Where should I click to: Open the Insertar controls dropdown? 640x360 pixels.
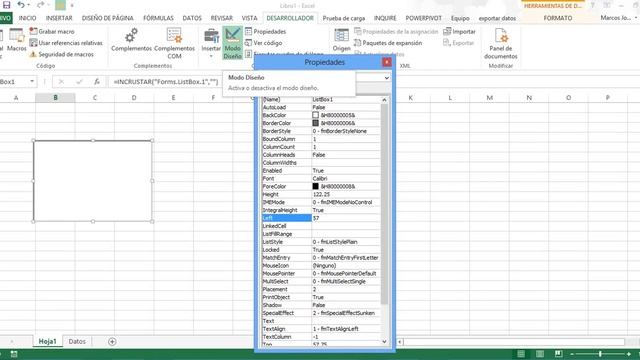[x=211, y=43]
